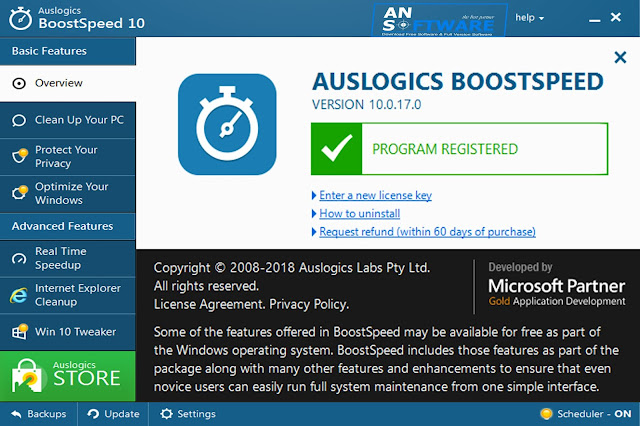Open the How to uninstall link
Image resolution: width=640 pixels, height=426 pixels.
pos(360,213)
